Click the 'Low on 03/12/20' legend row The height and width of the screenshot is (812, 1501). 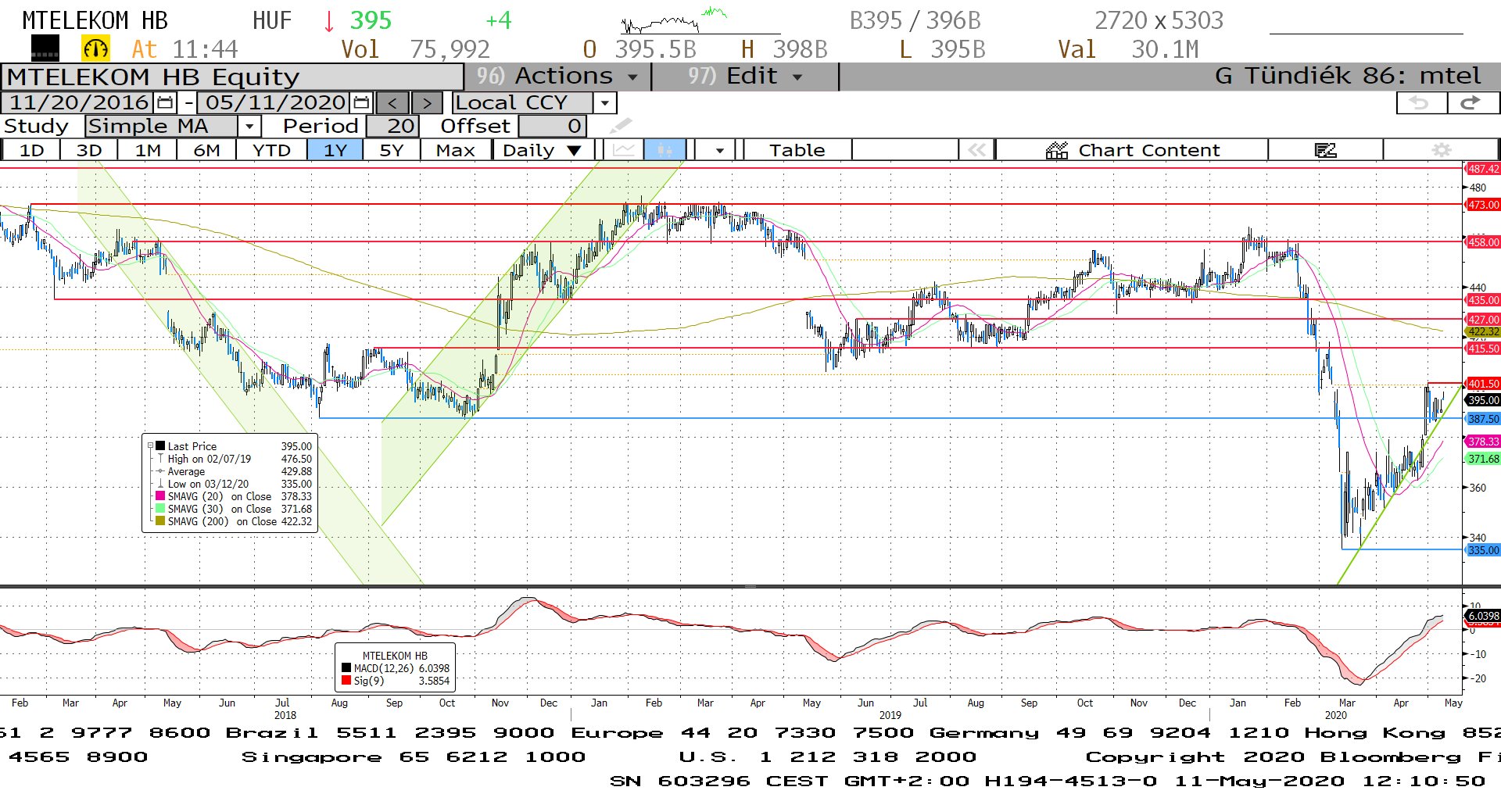click(x=235, y=484)
